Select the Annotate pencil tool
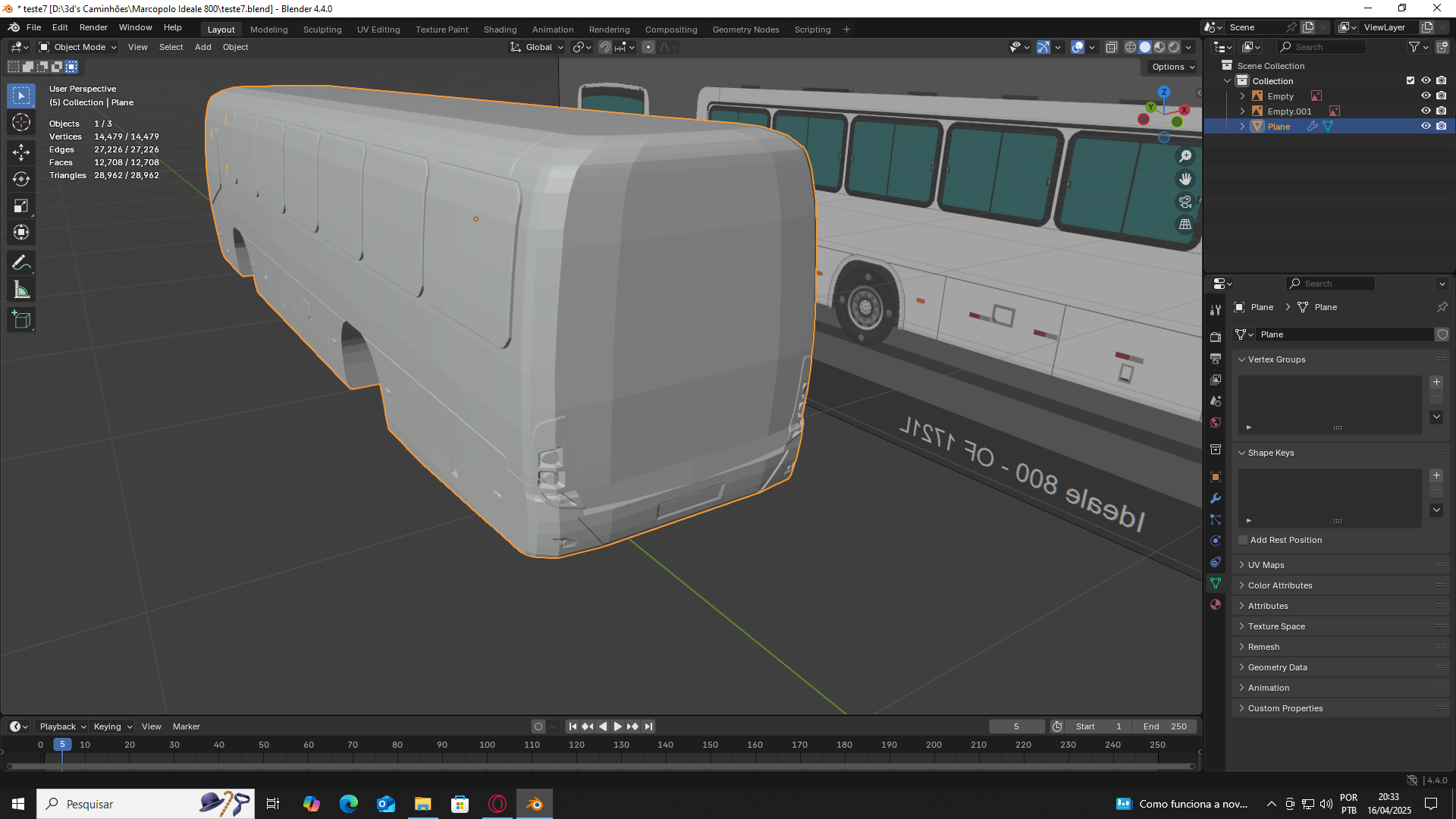The image size is (1456, 819). pyautogui.click(x=21, y=263)
